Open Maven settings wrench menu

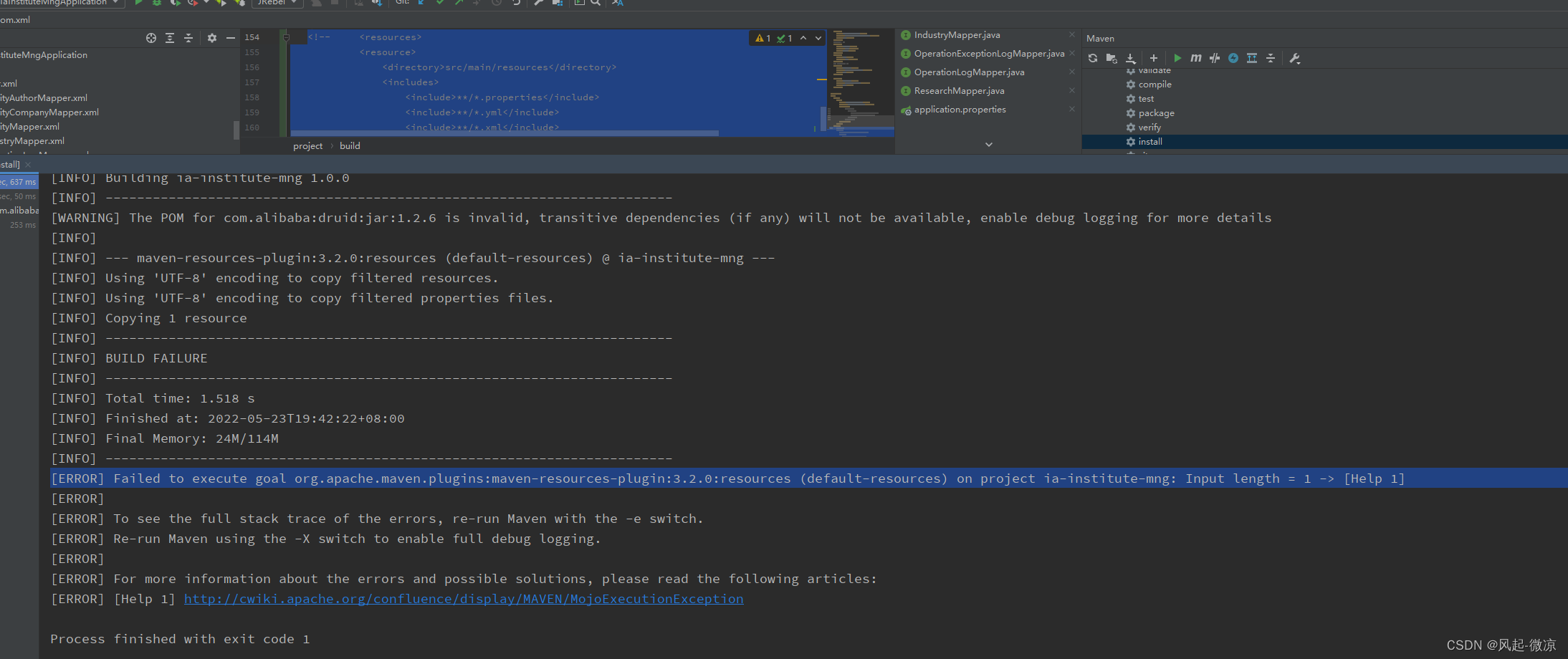1294,58
